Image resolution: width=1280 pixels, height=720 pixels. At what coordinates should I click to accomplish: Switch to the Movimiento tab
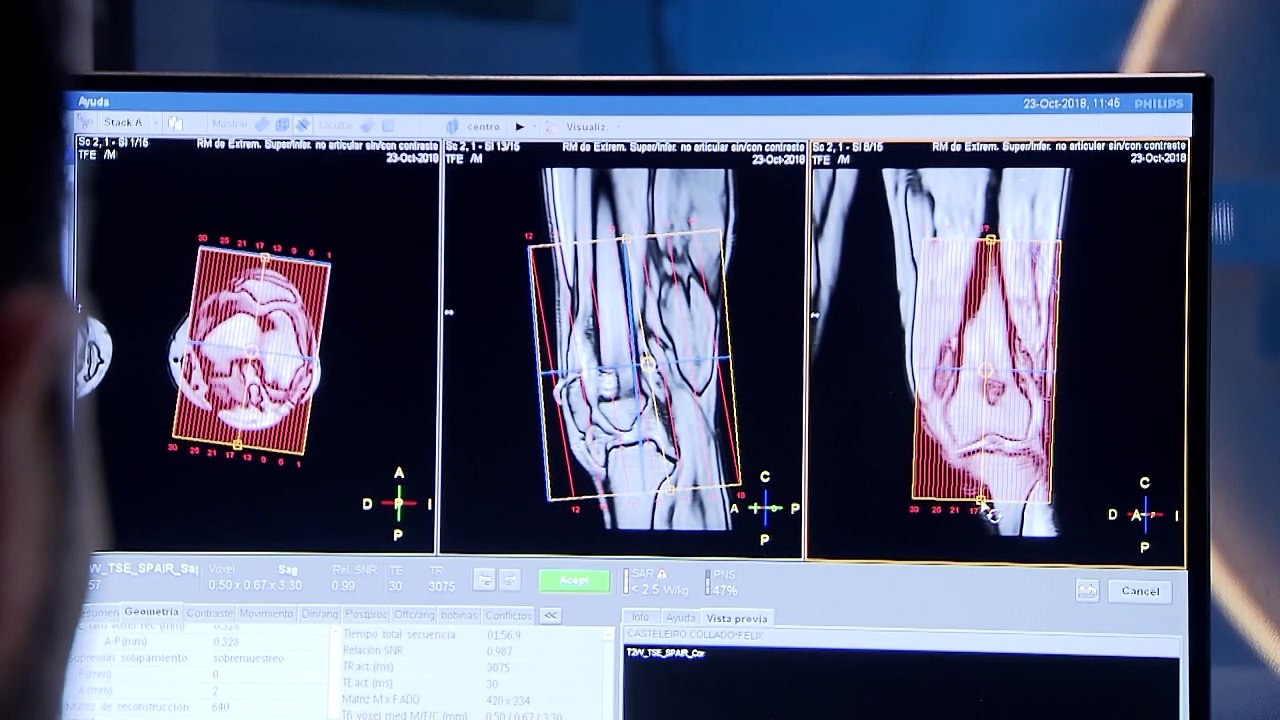(267, 613)
